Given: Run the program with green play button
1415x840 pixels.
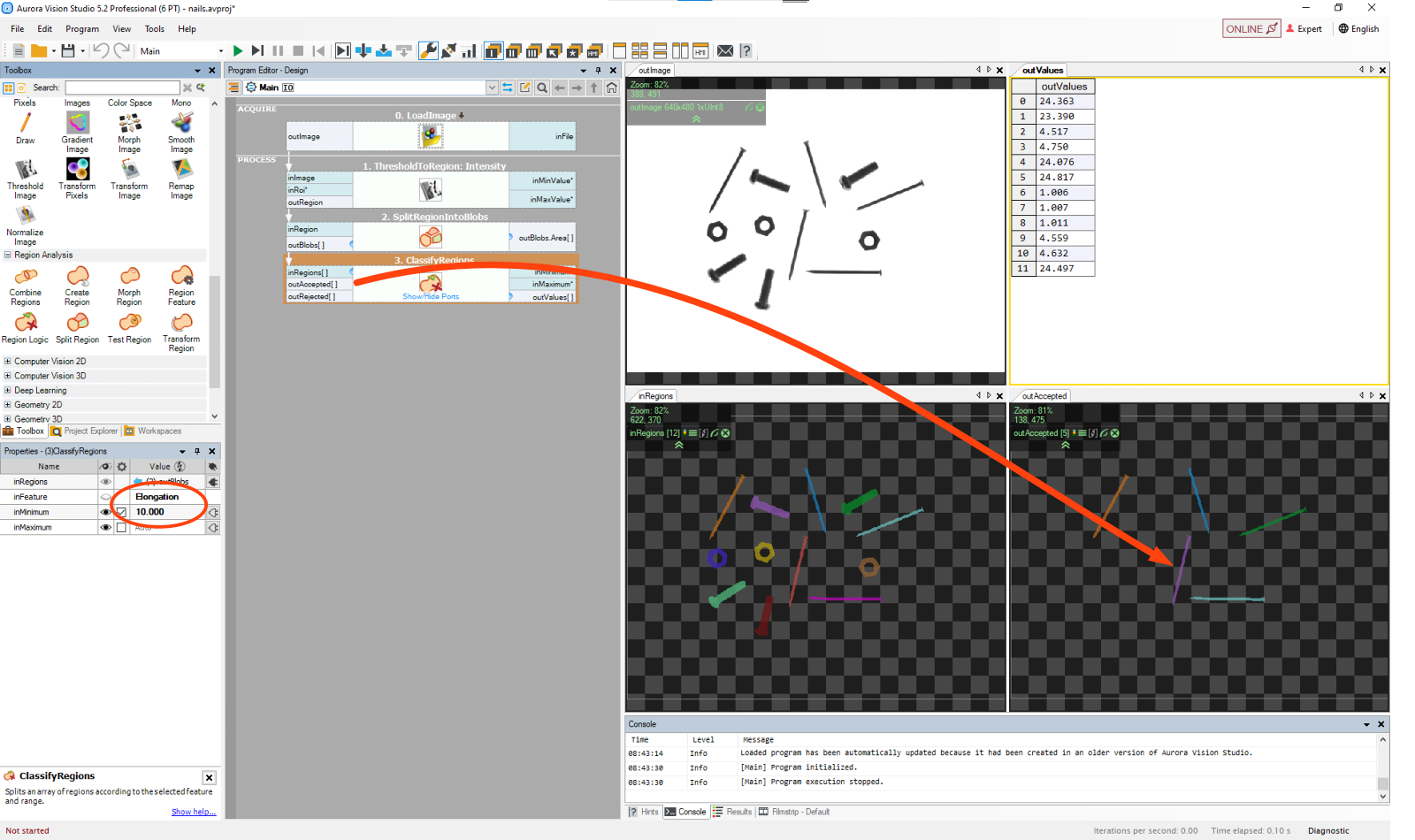Looking at the screenshot, I should coord(238,51).
